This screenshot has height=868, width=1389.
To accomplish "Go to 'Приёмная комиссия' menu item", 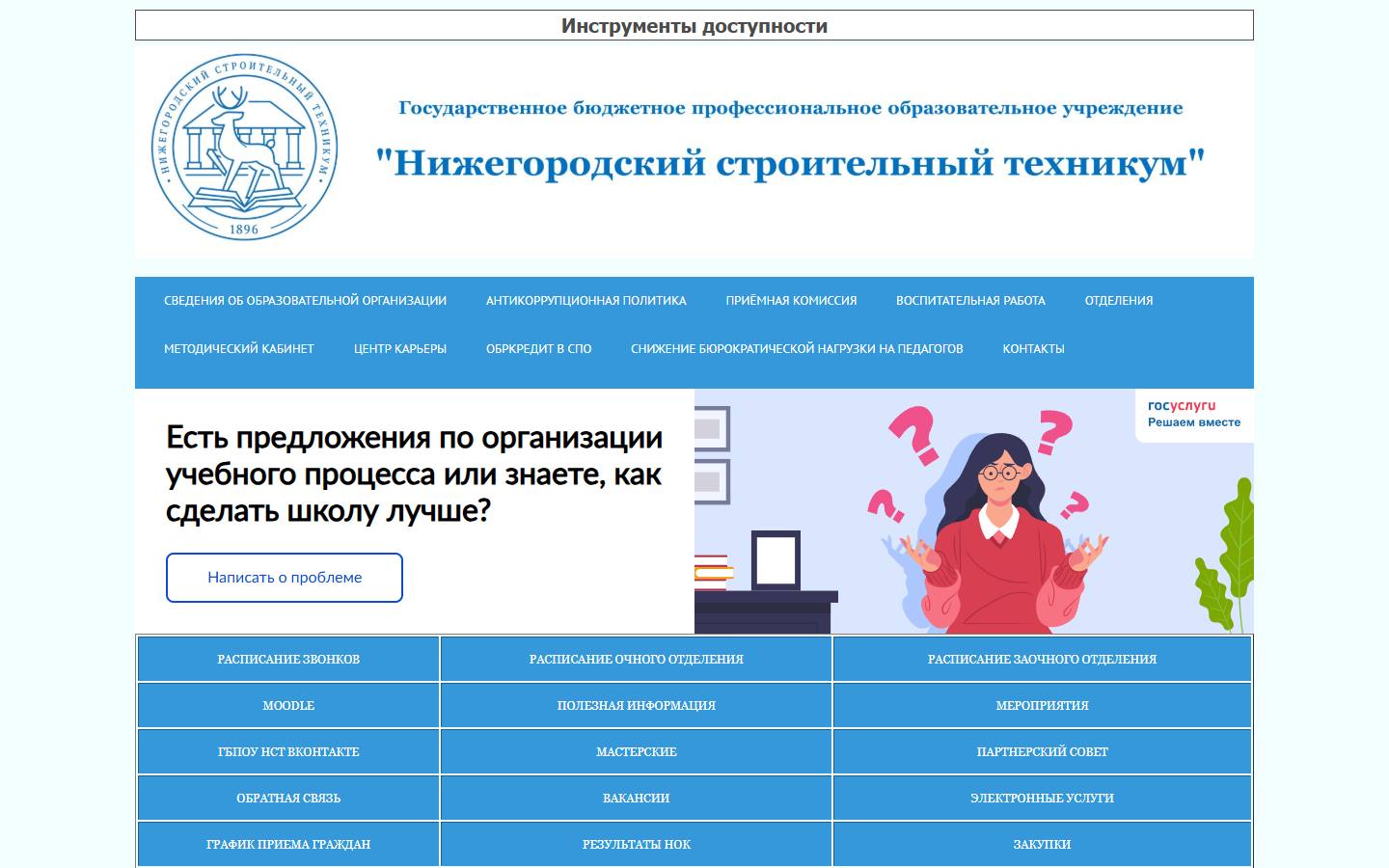I will point(791,301).
